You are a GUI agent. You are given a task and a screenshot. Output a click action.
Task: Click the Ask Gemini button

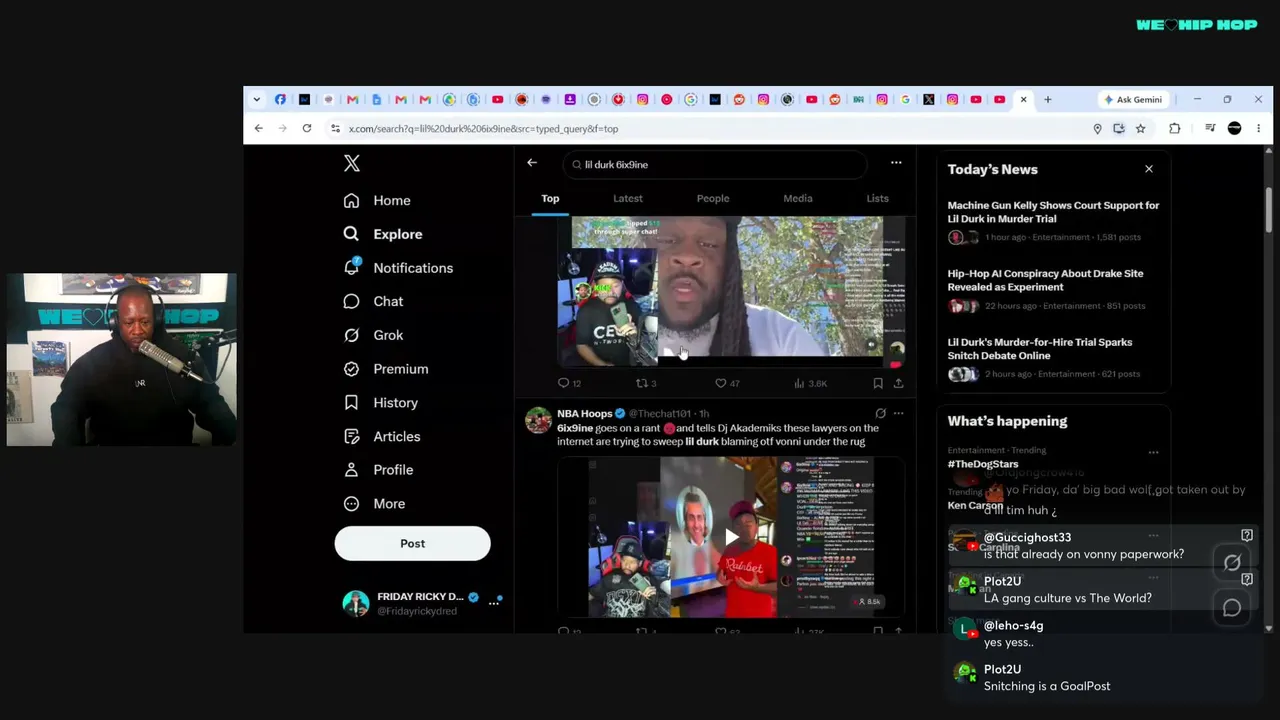pyautogui.click(x=1133, y=99)
